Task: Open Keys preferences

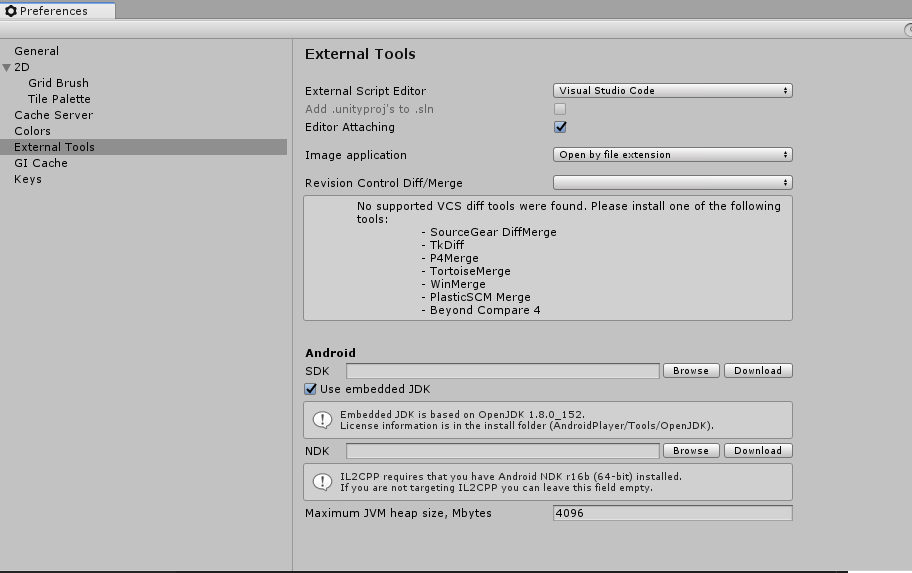Action: tap(28, 179)
